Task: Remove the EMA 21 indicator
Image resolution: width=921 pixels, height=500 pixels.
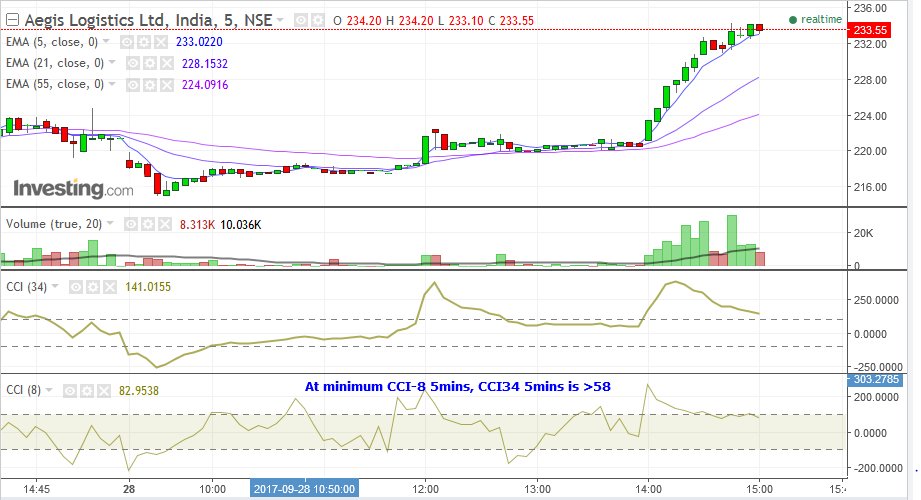Action: coord(167,63)
